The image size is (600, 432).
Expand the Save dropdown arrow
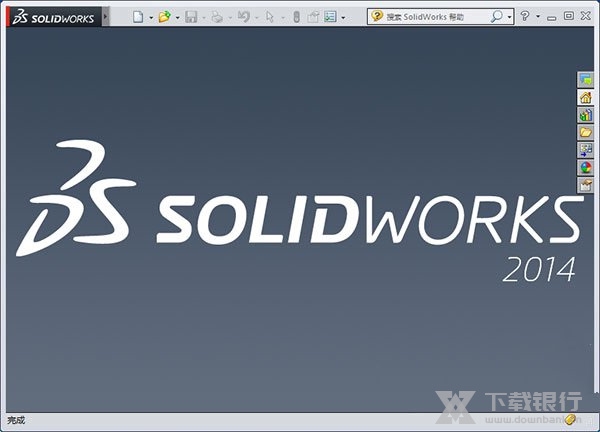pos(204,18)
